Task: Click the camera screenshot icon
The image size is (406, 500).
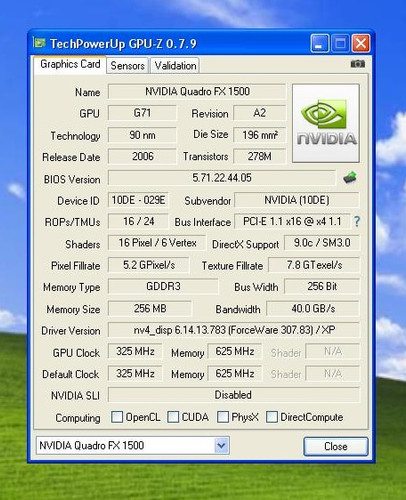Action: point(358,64)
